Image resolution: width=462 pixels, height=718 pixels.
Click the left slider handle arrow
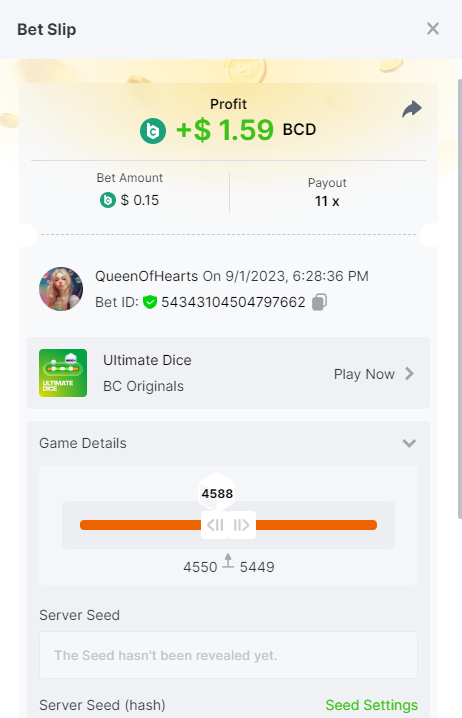[215, 525]
